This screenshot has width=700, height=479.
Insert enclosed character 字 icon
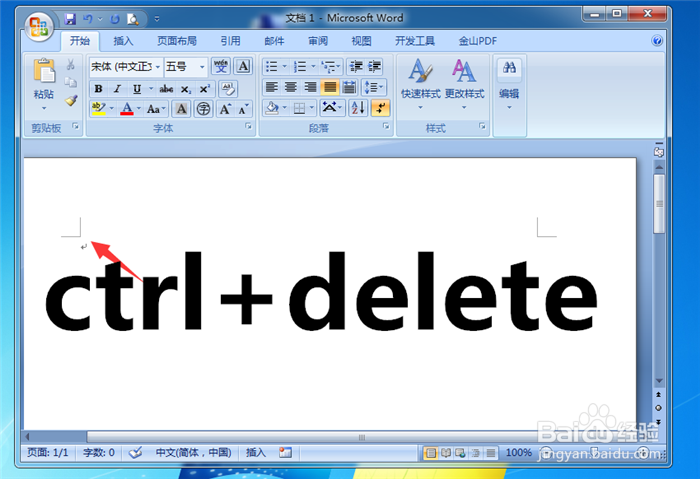pos(203,108)
